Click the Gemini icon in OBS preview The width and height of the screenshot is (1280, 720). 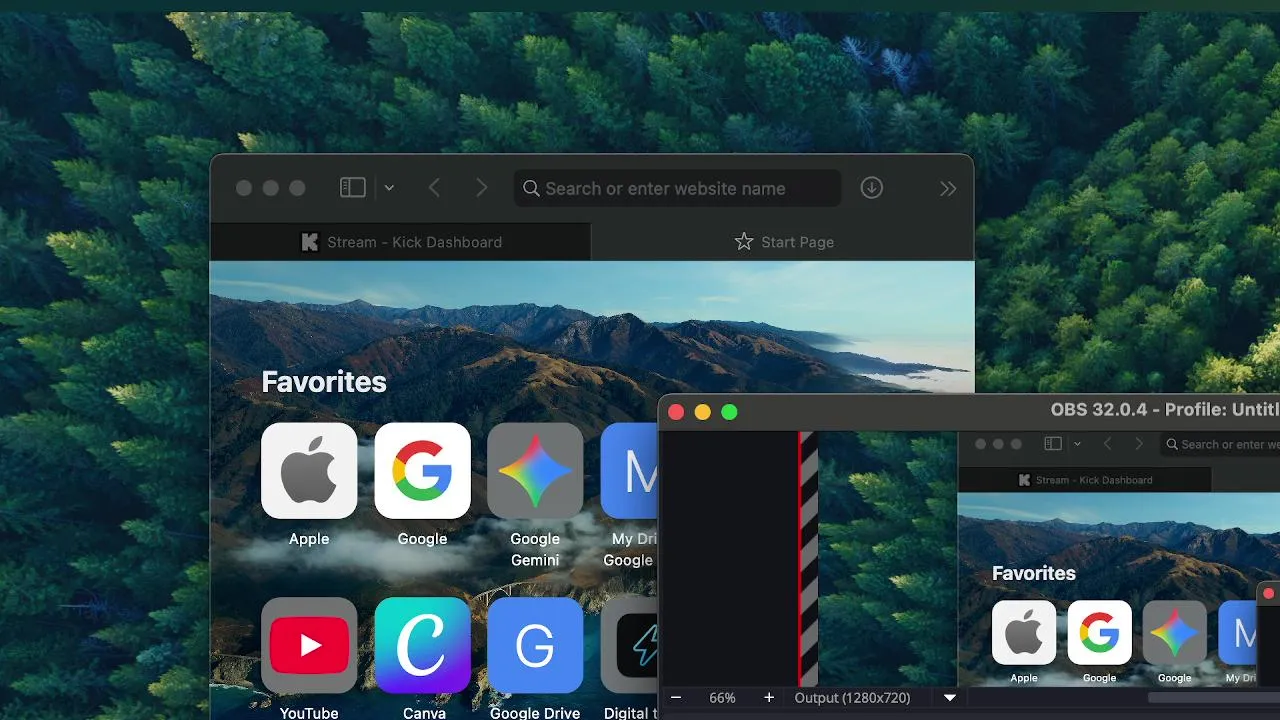[1174, 632]
